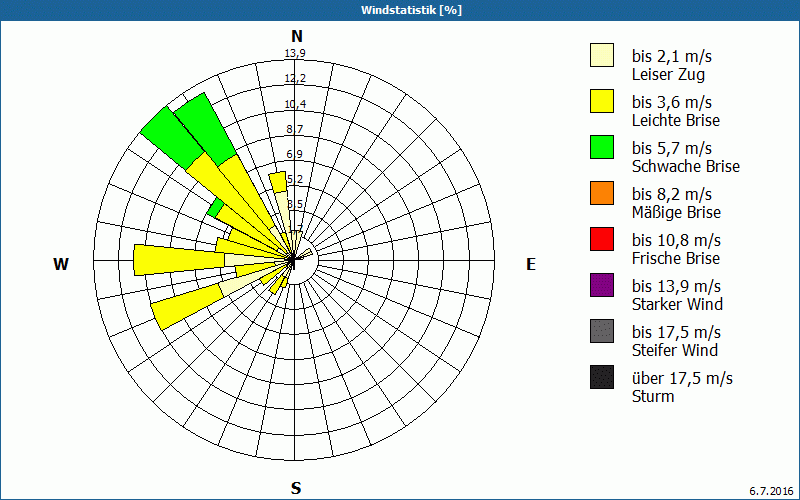This screenshot has width=800, height=500.
Task: Click the gray 'bis 17,5 m/s' legend swatch
Action: (x=602, y=331)
